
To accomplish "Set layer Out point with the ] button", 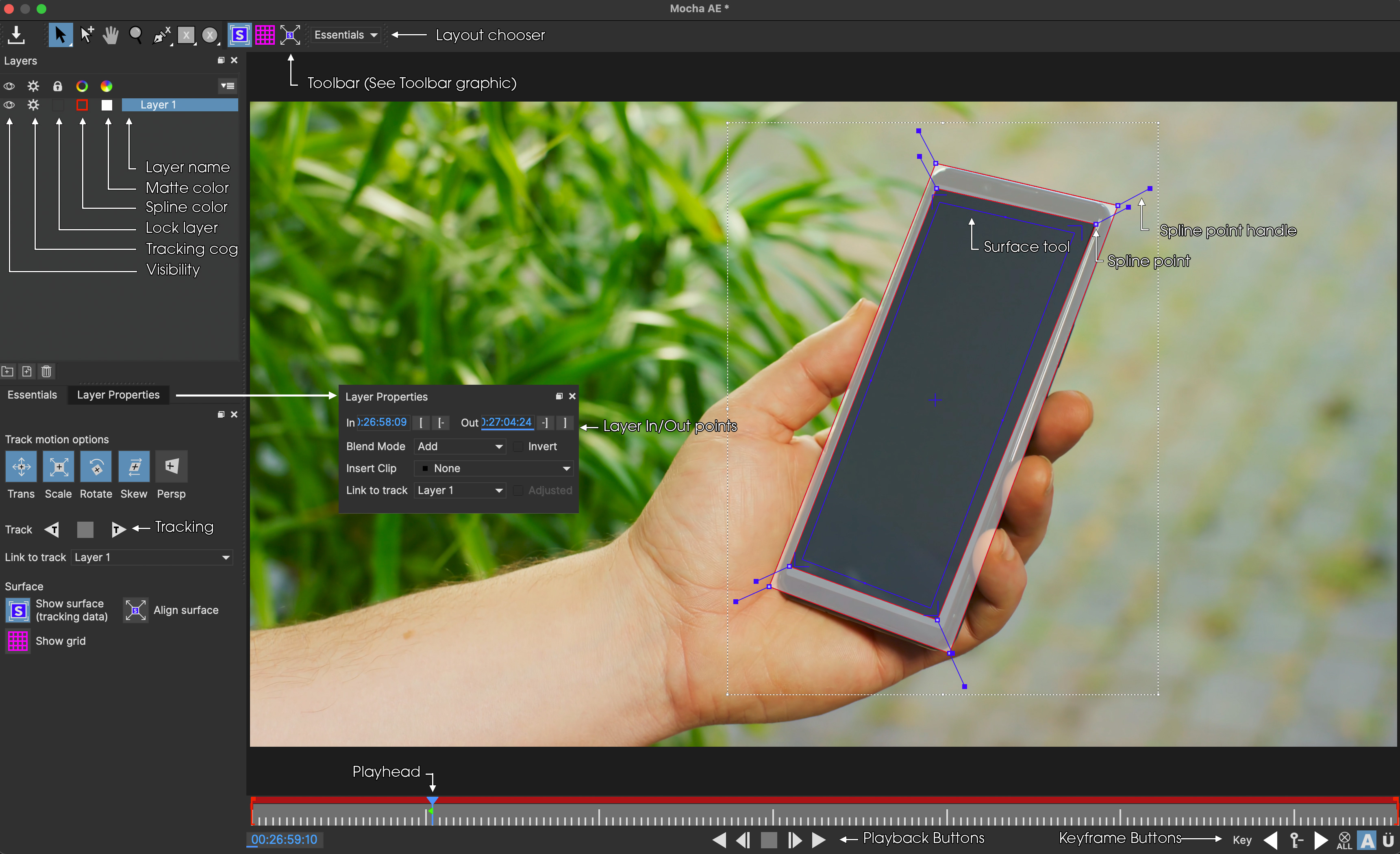I will 565,423.
